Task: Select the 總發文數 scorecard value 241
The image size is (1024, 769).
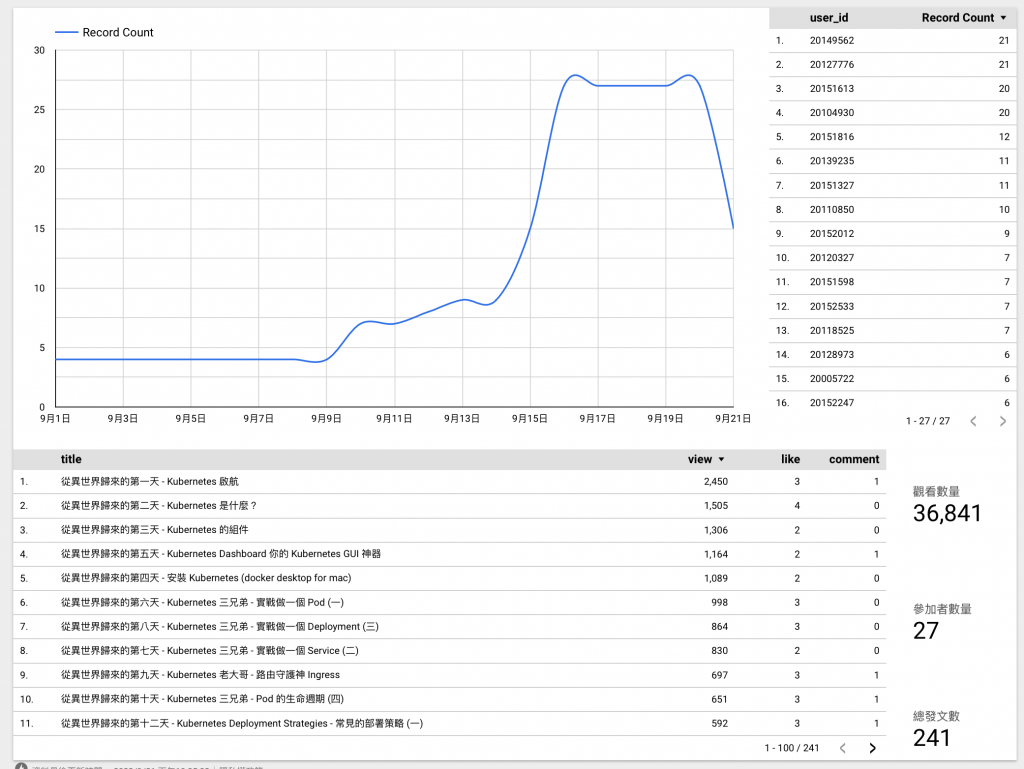Action: (931, 738)
